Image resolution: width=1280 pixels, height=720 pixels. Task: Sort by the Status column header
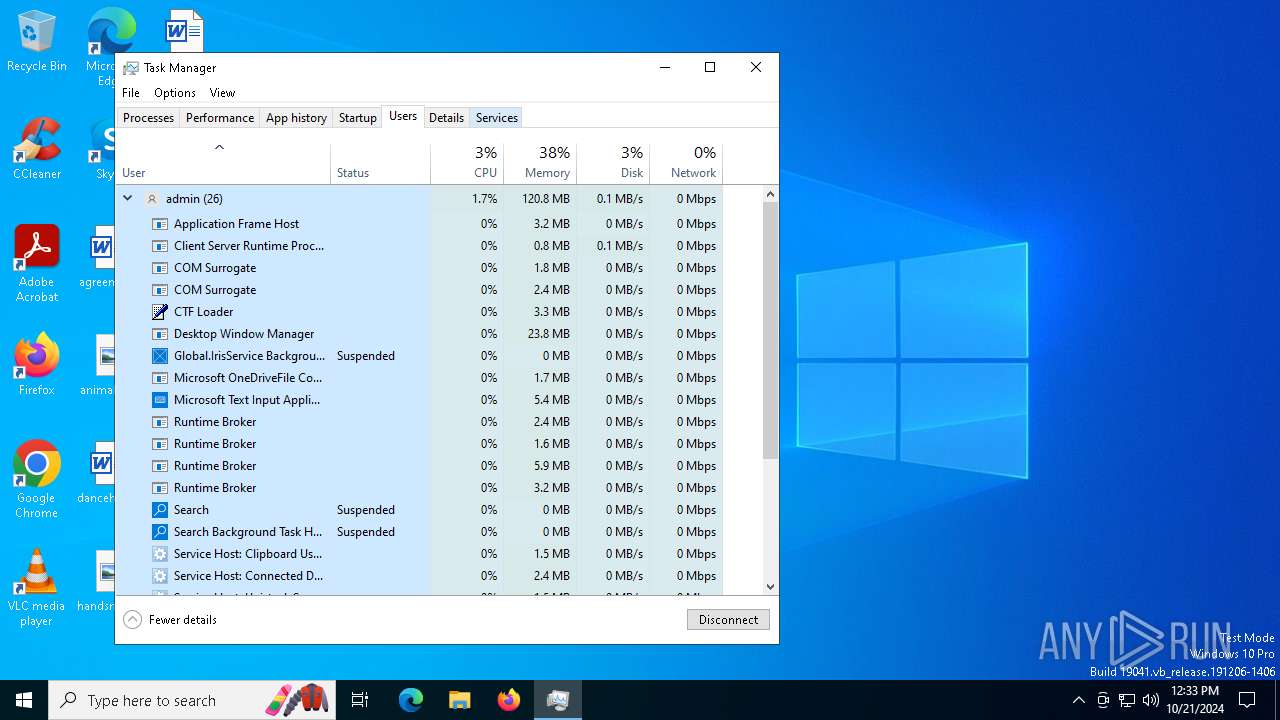[381, 163]
